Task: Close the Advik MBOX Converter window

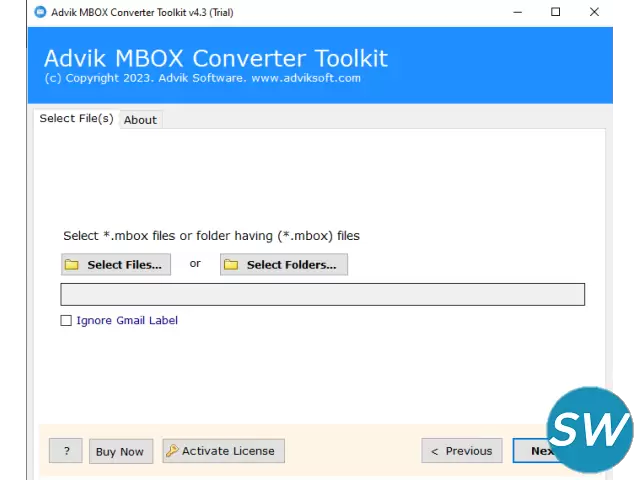Action: point(594,12)
